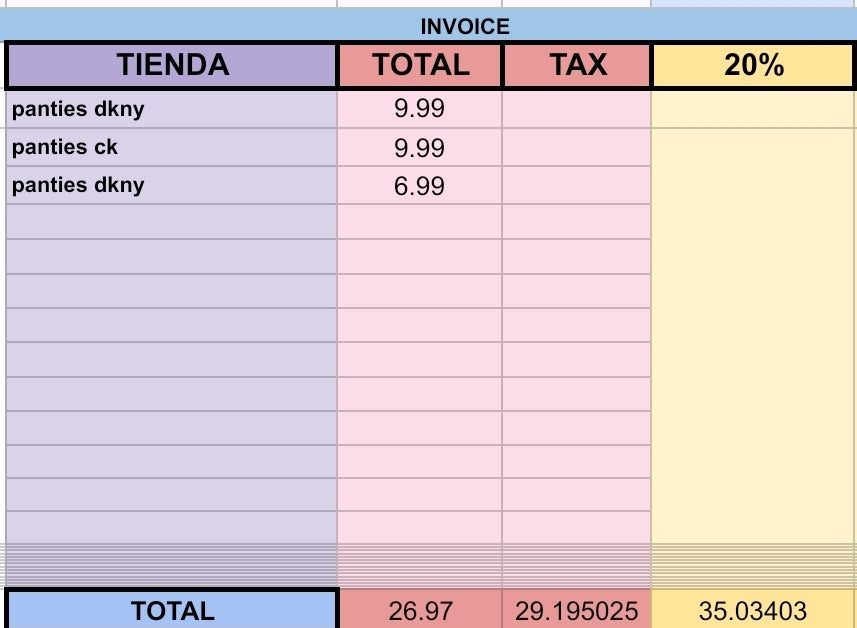Click the 29.195025 tax total cell
This screenshot has height=628, width=857.
577,610
